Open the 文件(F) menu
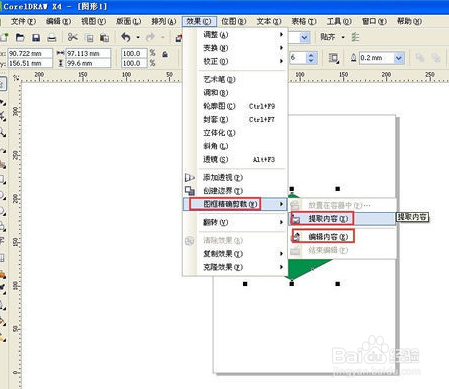Image resolution: width=449 pixels, height=389 pixels. tap(23, 21)
